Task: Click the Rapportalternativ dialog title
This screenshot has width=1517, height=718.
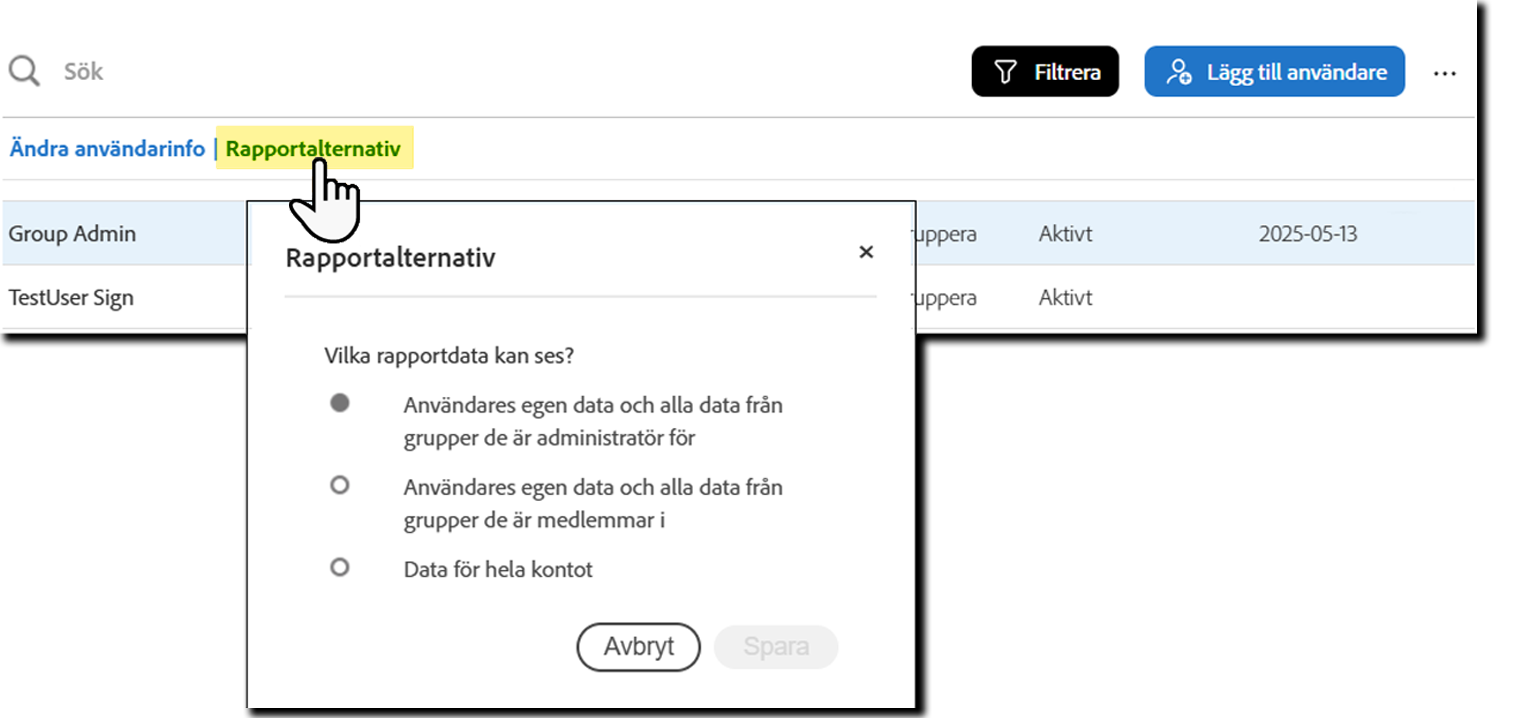Action: [389, 257]
